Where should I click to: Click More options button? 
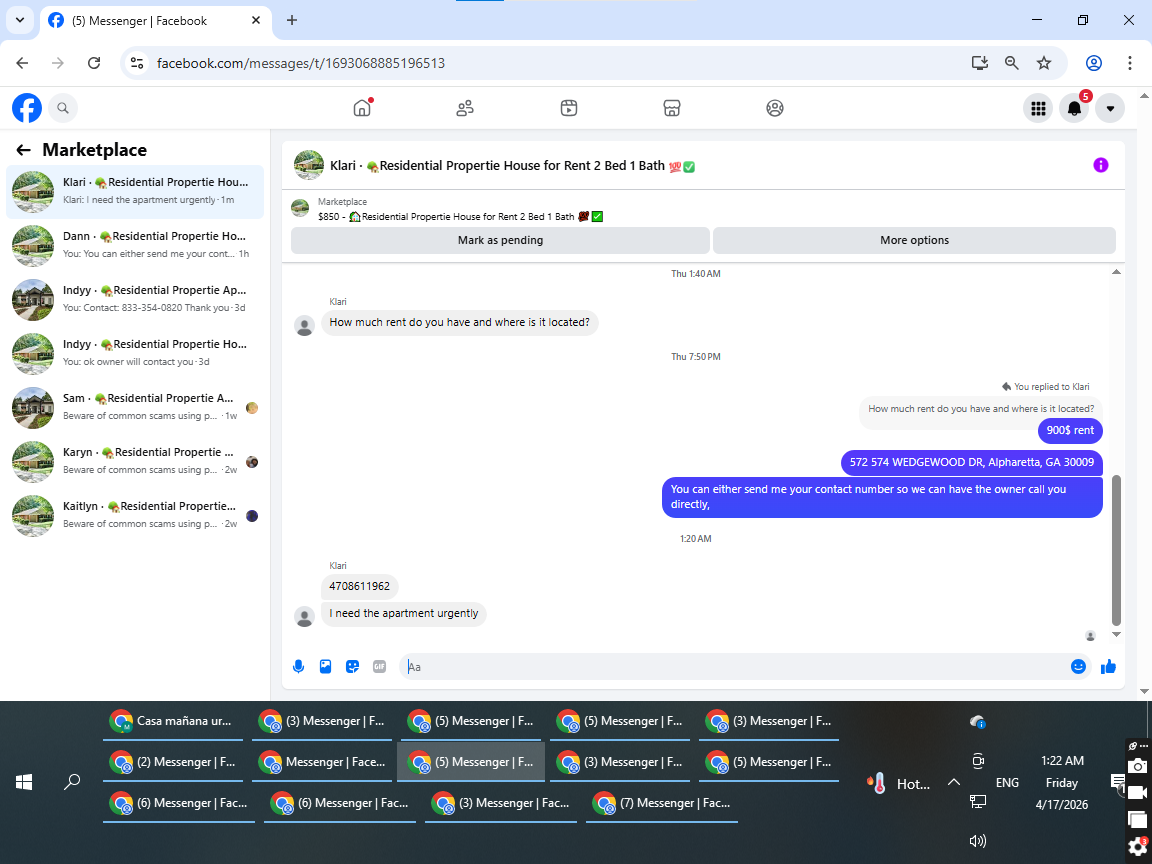point(915,240)
